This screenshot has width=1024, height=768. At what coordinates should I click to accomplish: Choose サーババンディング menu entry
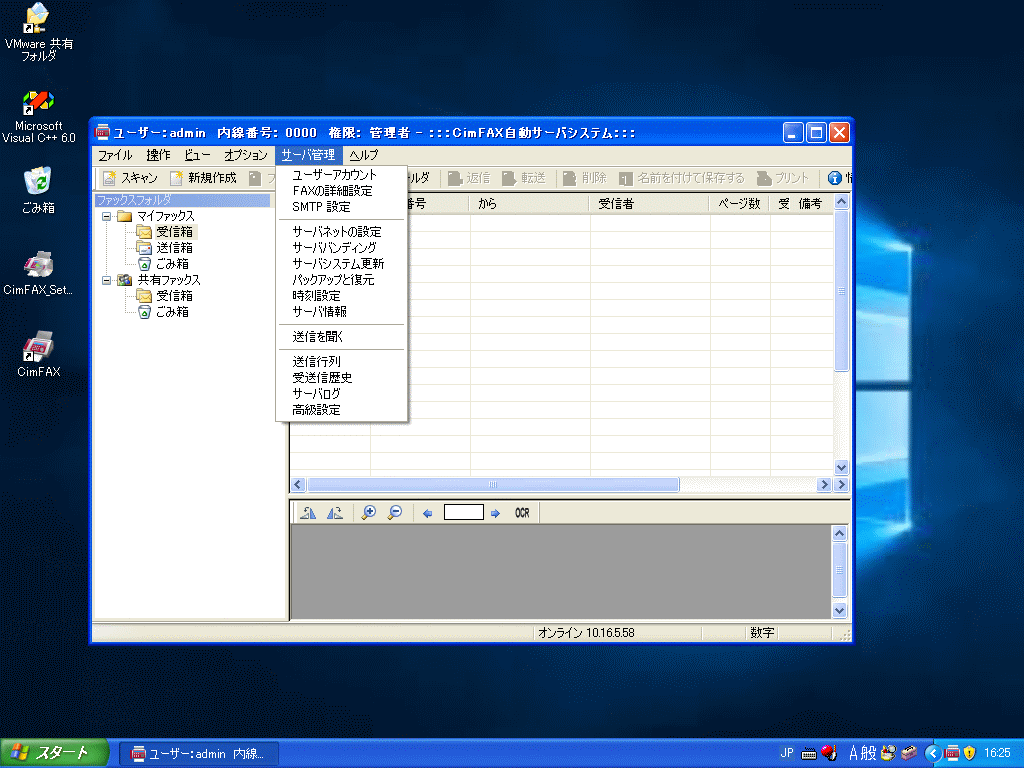coord(342,248)
